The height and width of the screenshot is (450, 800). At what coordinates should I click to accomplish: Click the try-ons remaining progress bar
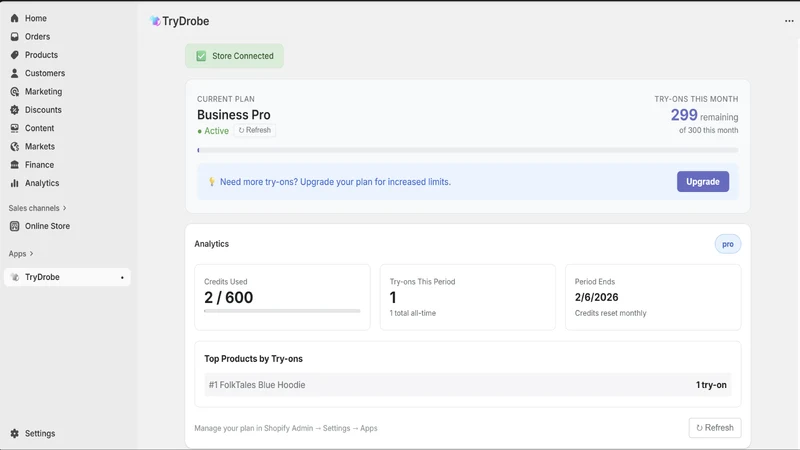[x=467, y=150]
